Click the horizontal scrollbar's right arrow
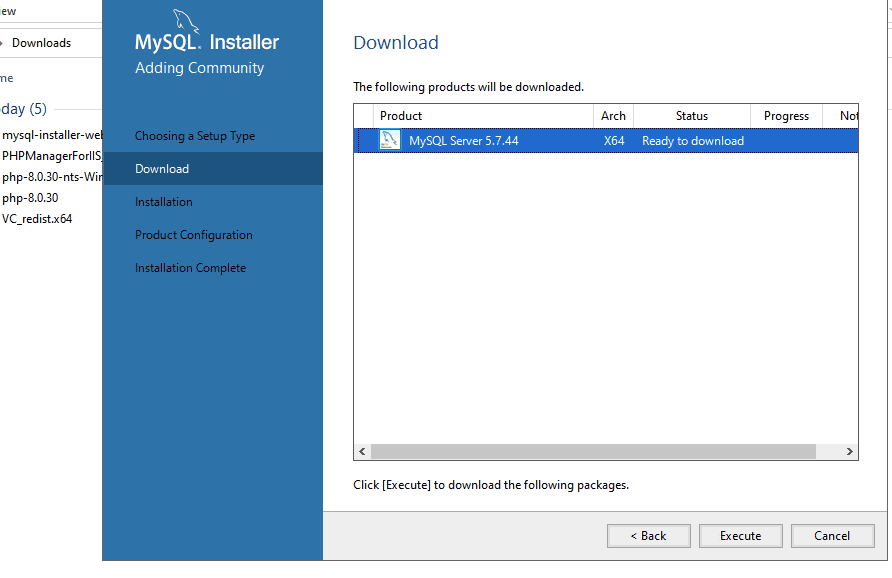This screenshot has width=892, height=578. tap(850, 452)
